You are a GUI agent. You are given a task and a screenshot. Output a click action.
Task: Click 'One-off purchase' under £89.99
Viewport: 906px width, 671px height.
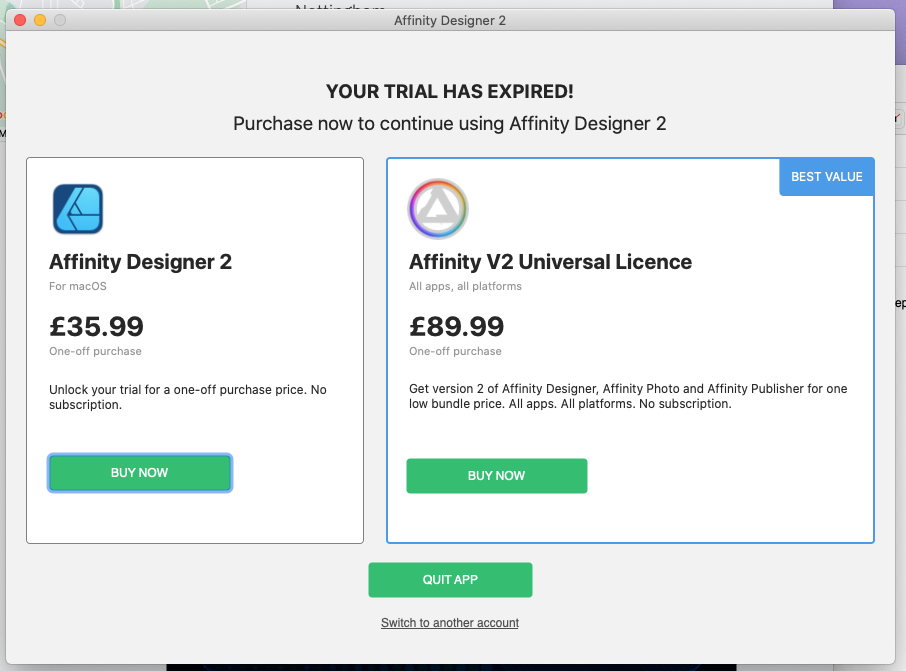tap(455, 351)
